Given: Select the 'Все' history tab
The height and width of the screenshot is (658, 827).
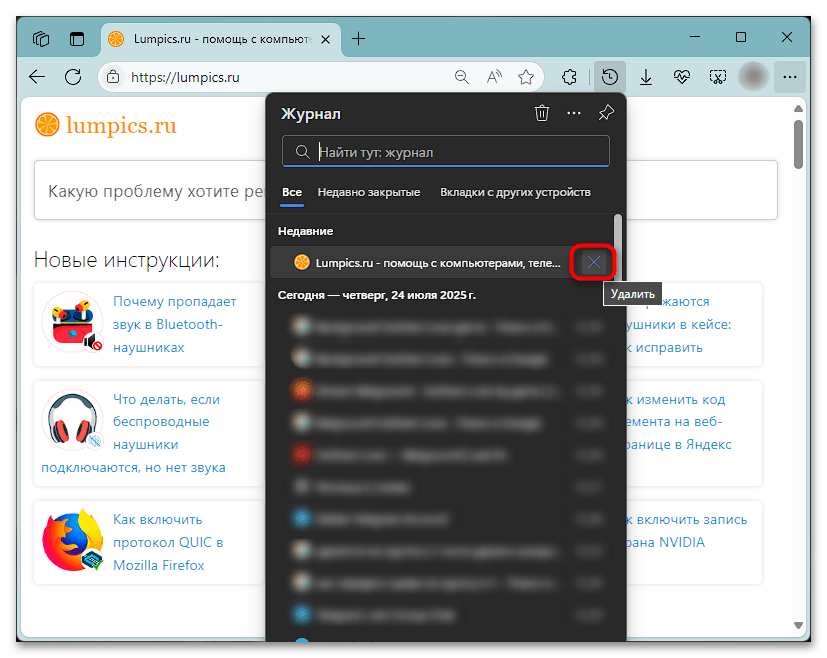Looking at the screenshot, I should coord(292,192).
